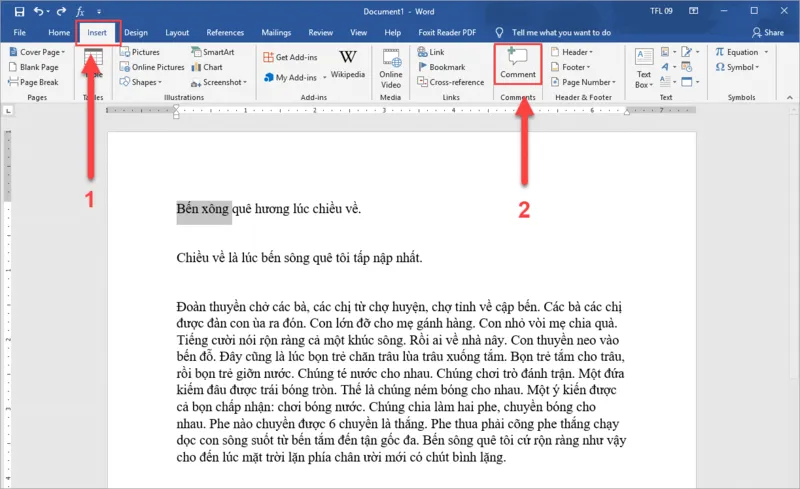This screenshot has width=800, height=489.
Task: Insert a Cross-reference
Action: point(451,82)
